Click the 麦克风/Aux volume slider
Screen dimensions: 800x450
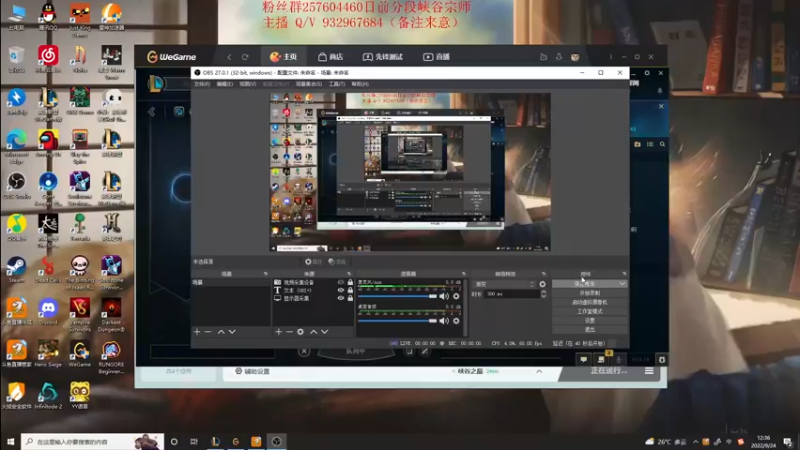pyautogui.click(x=397, y=296)
